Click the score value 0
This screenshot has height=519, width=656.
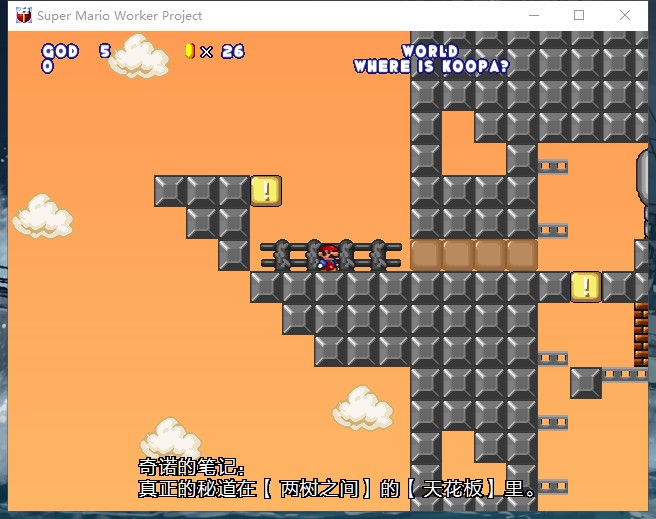(x=47, y=66)
